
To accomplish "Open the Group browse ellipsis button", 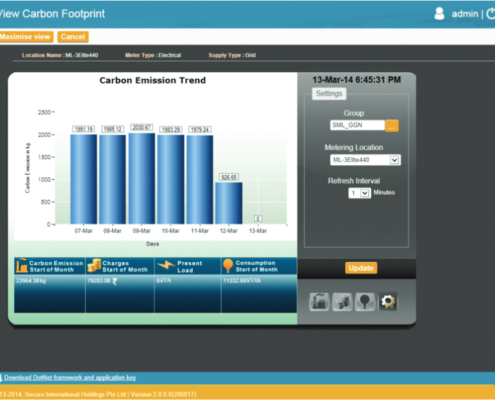I will (392, 126).
